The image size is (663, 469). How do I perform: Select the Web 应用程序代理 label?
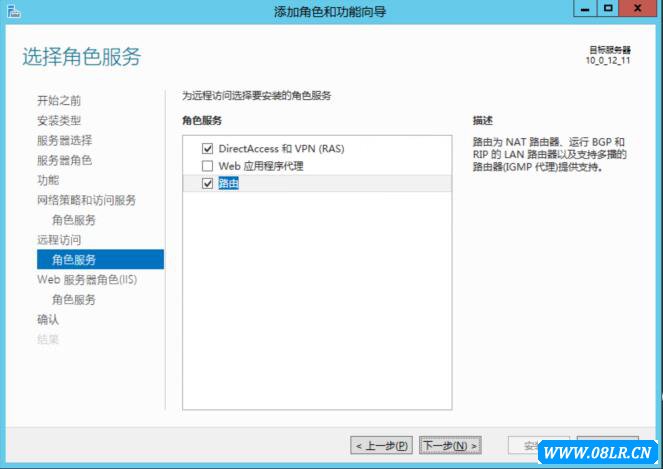(261, 166)
